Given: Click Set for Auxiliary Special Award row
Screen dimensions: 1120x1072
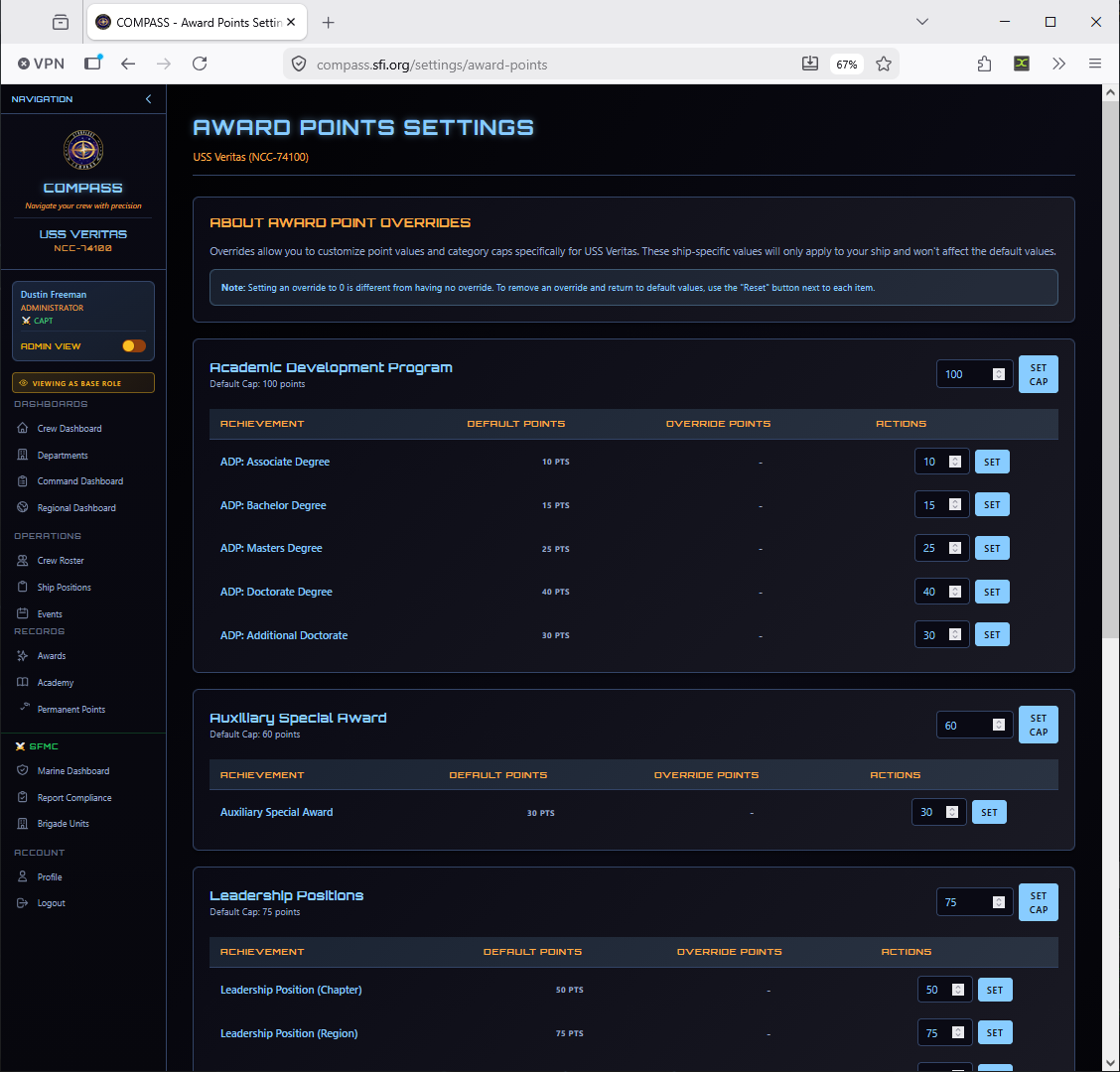Looking at the screenshot, I should coord(989,812).
